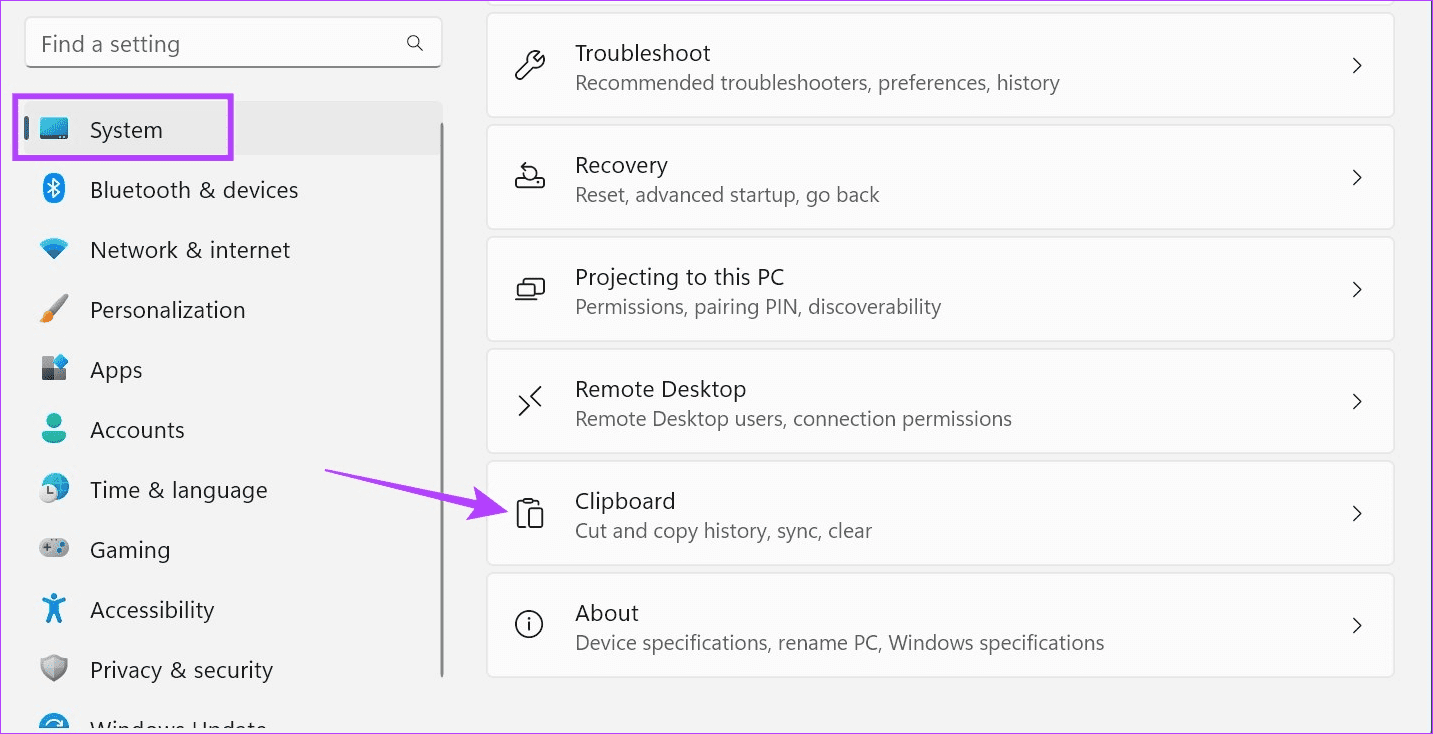Click the Clipboard icon
Image resolution: width=1433 pixels, height=734 pixels.
pos(529,514)
